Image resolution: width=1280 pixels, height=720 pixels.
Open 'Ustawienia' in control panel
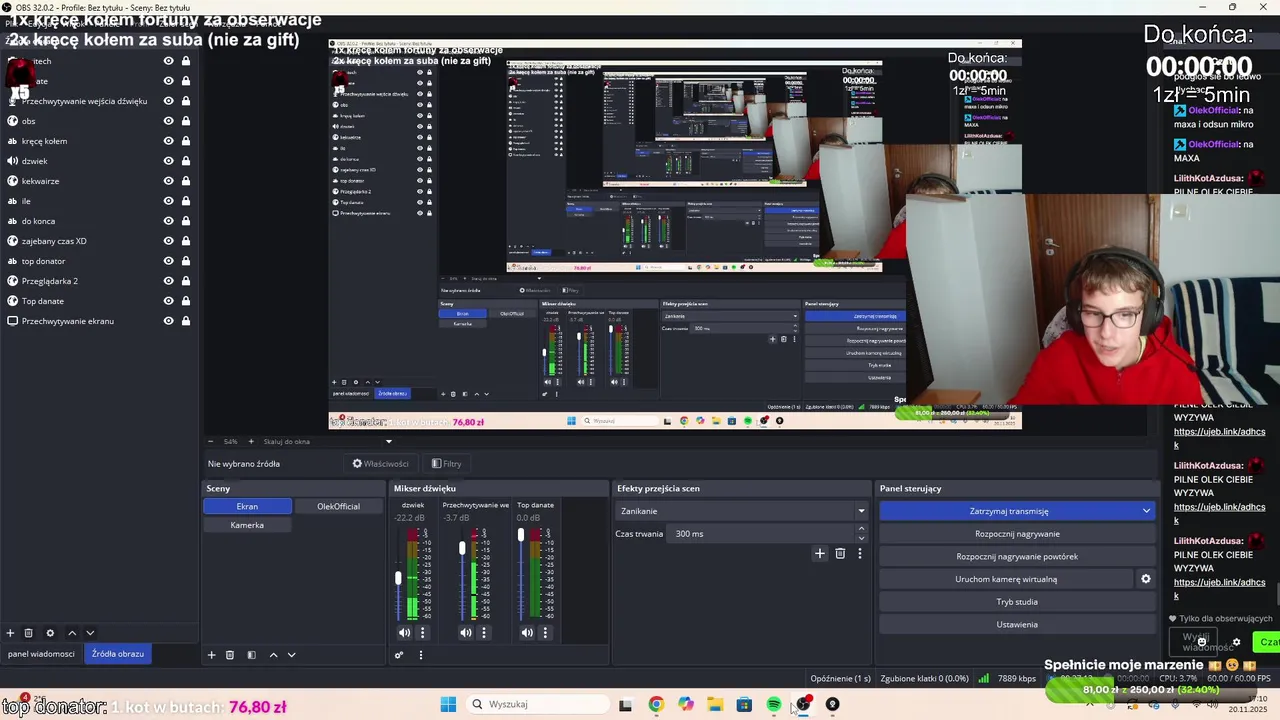(x=1017, y=624)
